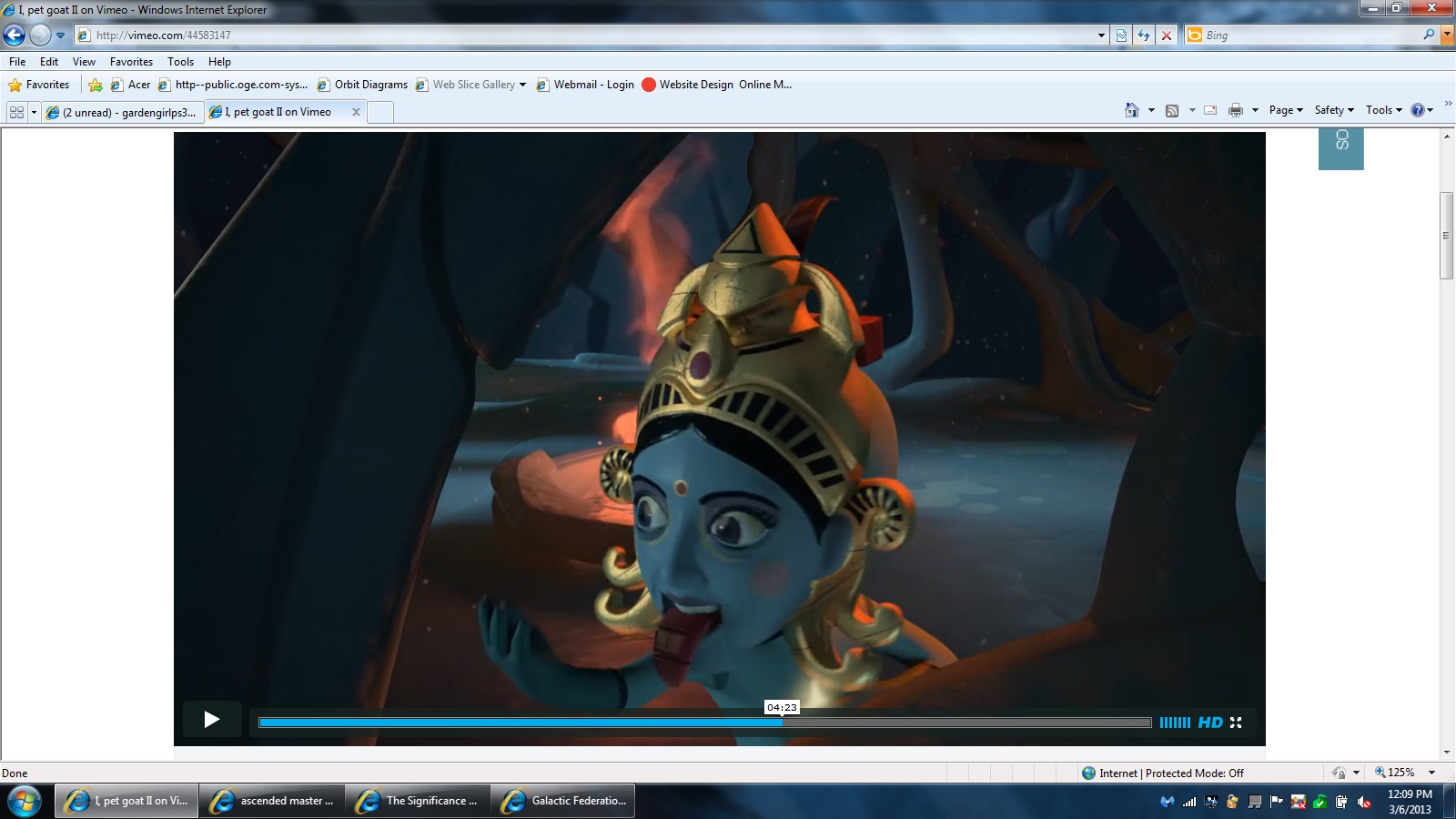Viewport: 1456px width, 819px height.
Task: Switch to Galactic Federation taskbar window
Action: 563,801
